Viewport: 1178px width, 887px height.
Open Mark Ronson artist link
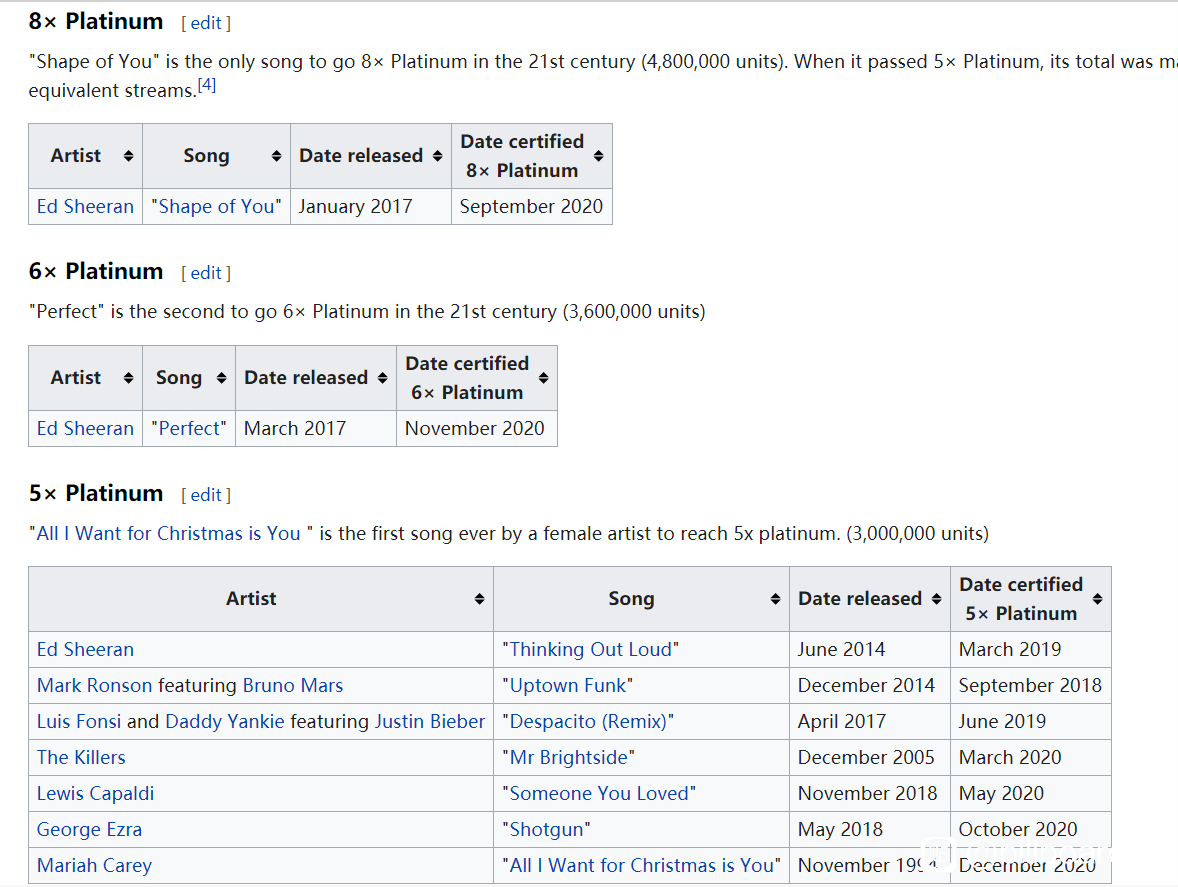click(x=95, y=686)
